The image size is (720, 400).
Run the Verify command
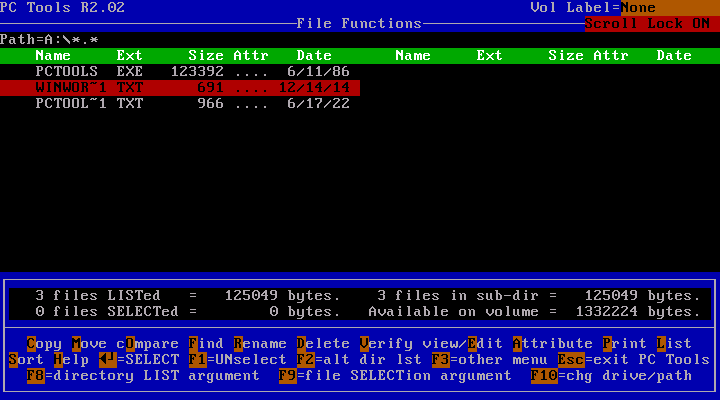(x=386, y=344)
